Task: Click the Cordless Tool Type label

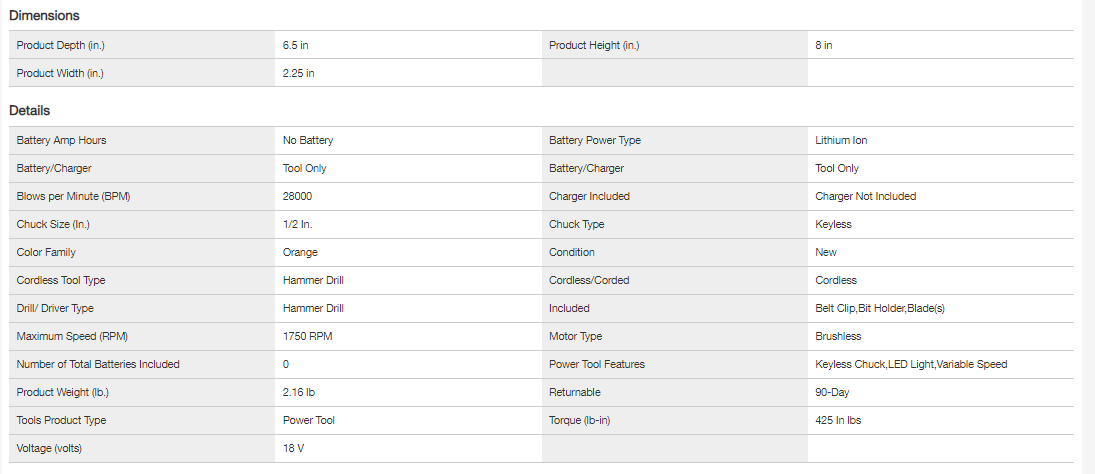Action: click(x=61, y=280)
